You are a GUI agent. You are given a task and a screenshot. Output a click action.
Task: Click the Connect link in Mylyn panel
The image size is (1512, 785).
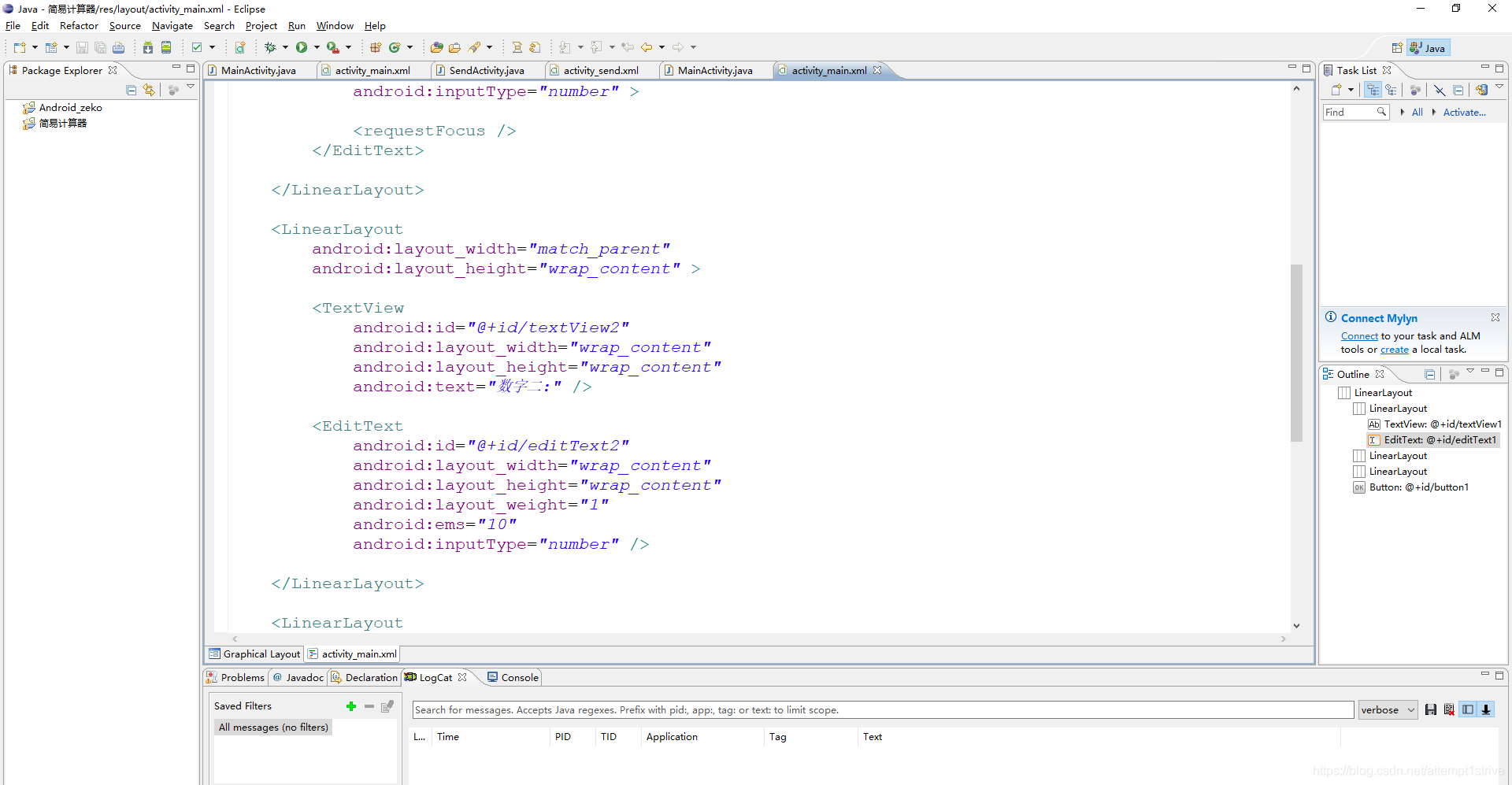coord(1359,336)
